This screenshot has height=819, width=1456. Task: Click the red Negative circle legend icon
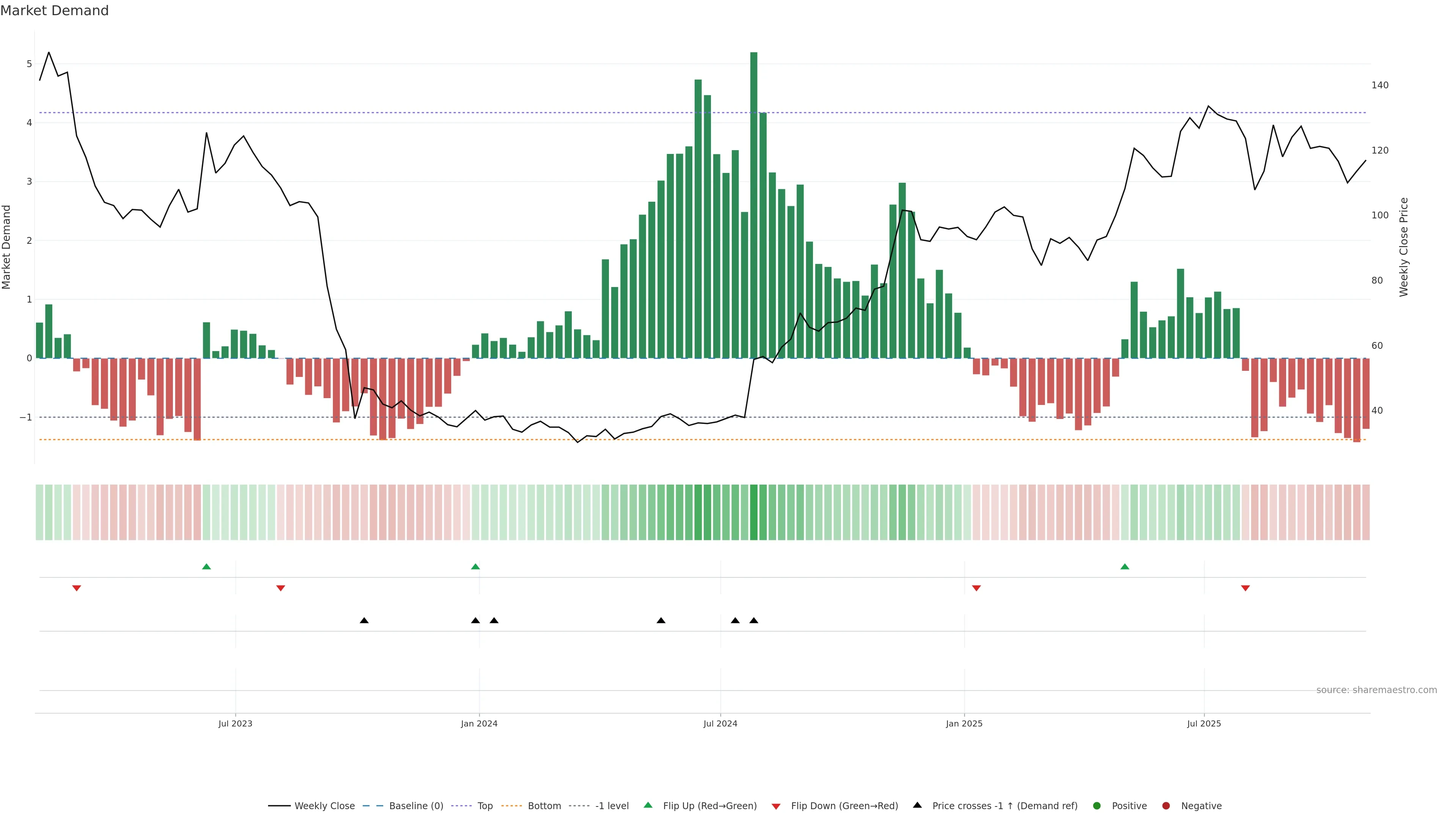(x=1166, y=805)
